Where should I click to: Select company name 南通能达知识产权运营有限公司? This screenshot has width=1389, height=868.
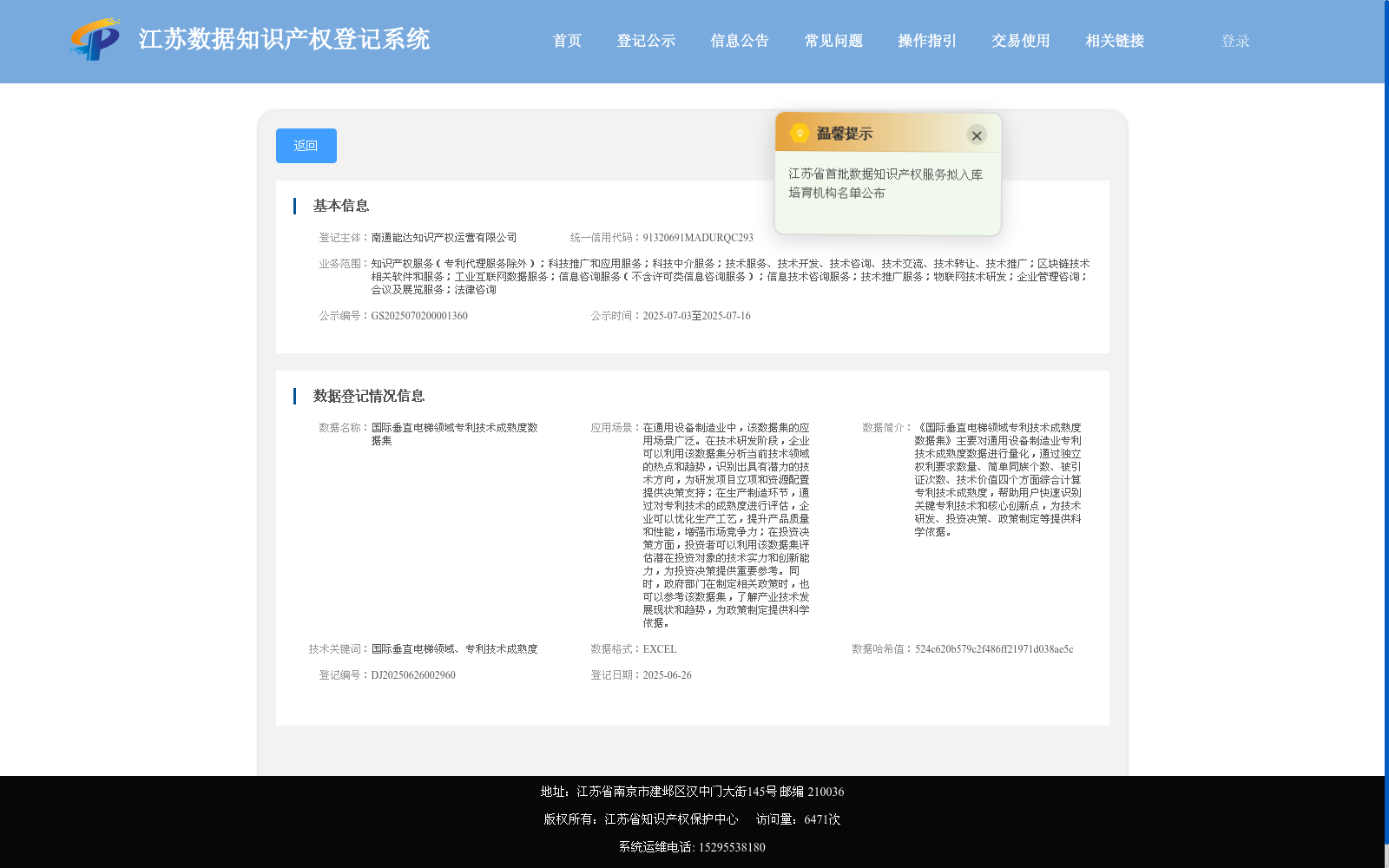(x=444, y=238)
